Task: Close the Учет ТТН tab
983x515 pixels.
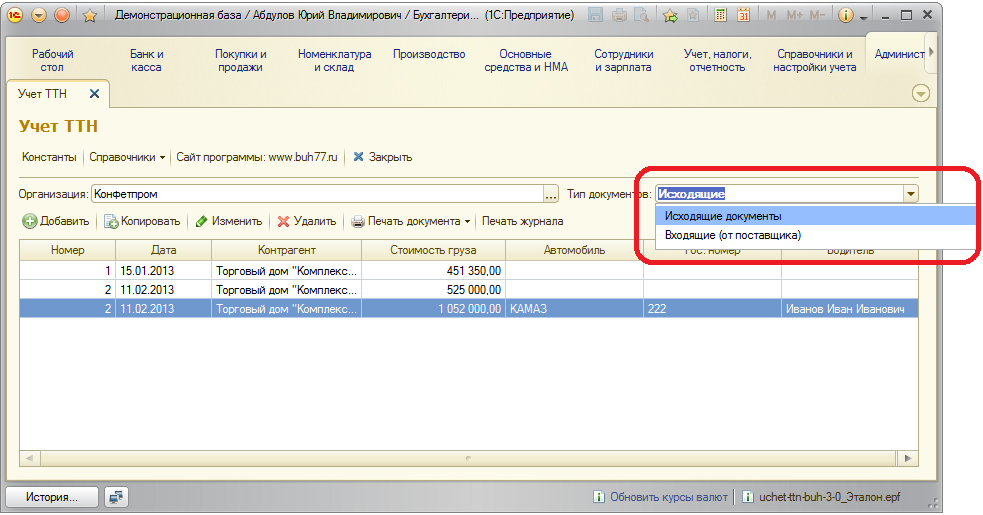Action: click(95, 94)
